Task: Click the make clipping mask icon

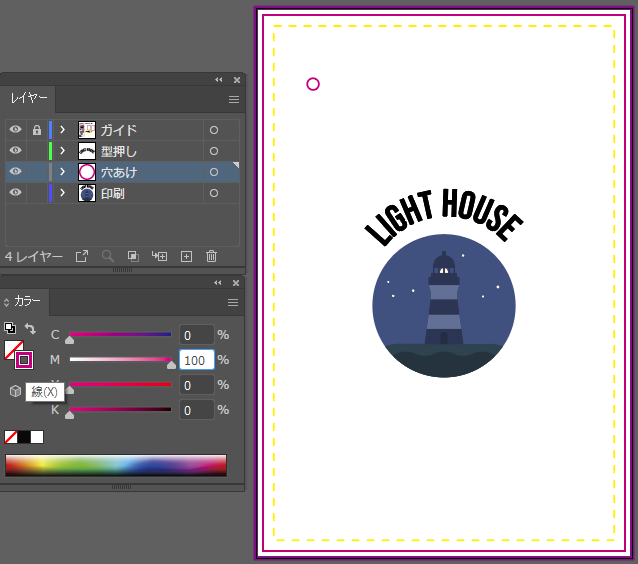Action: pos(133,256)
